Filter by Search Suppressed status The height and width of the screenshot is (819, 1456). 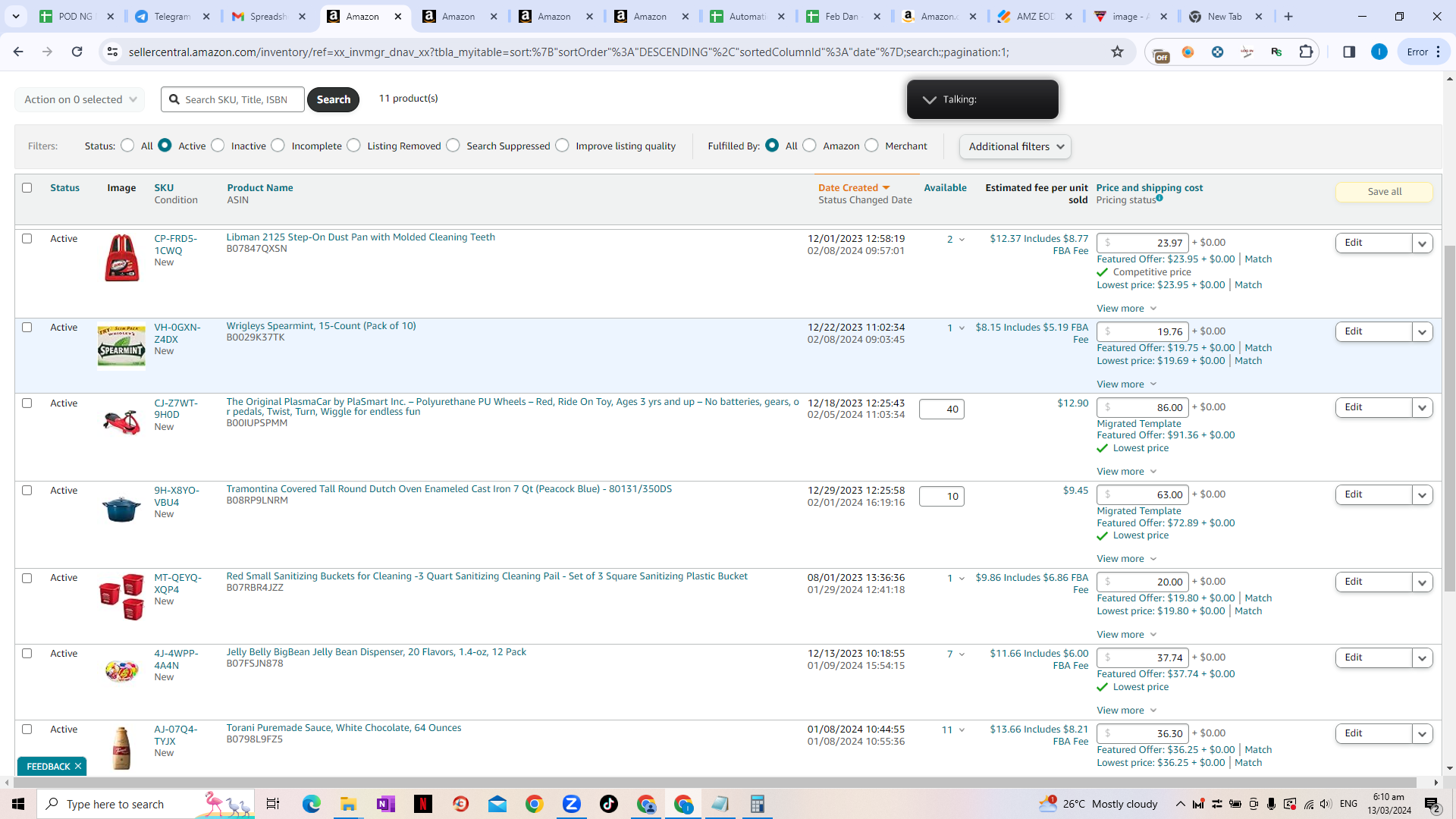[x=453, y=146]
